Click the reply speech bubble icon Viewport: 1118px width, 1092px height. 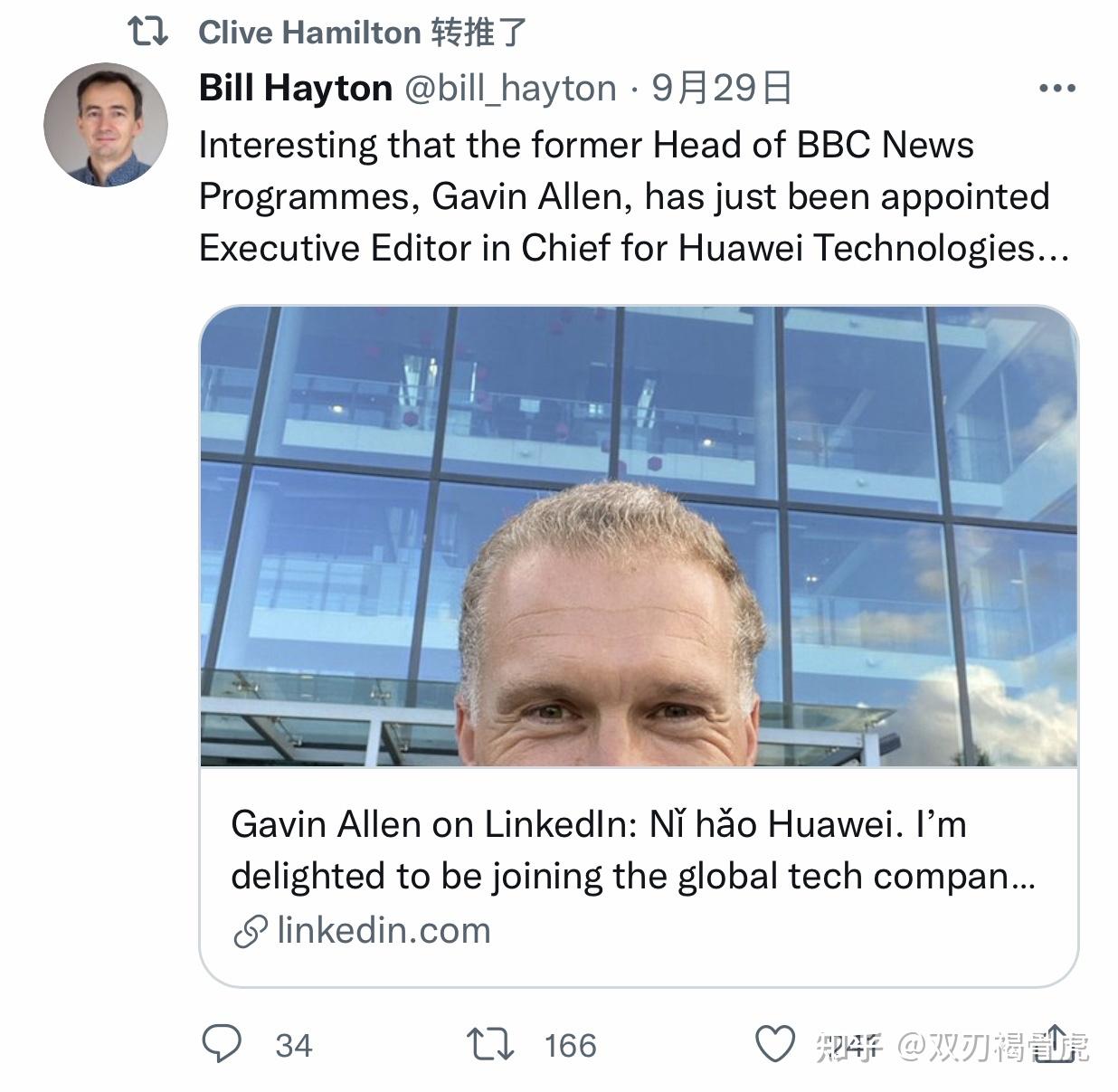[x=222, y=1044]
